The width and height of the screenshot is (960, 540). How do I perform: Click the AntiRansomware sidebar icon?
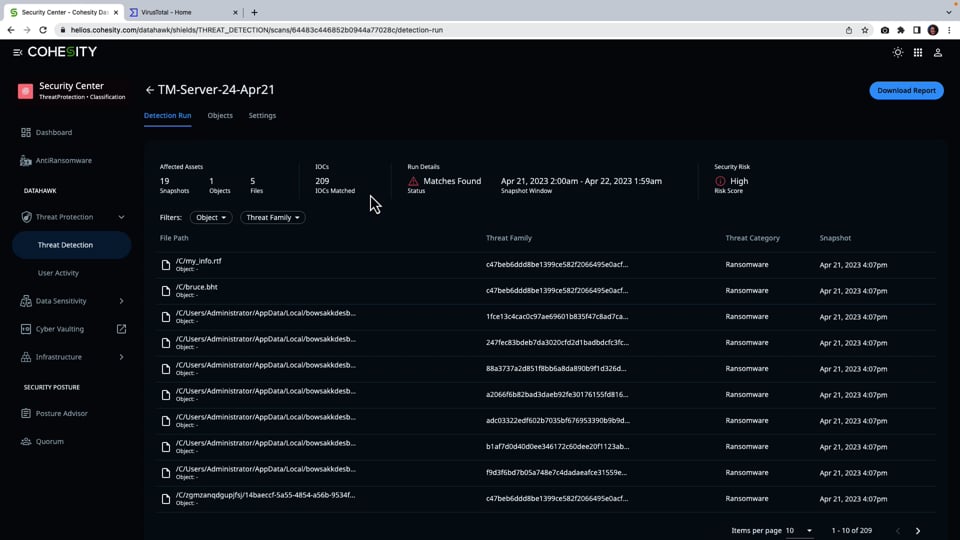(x=26, y=160)
